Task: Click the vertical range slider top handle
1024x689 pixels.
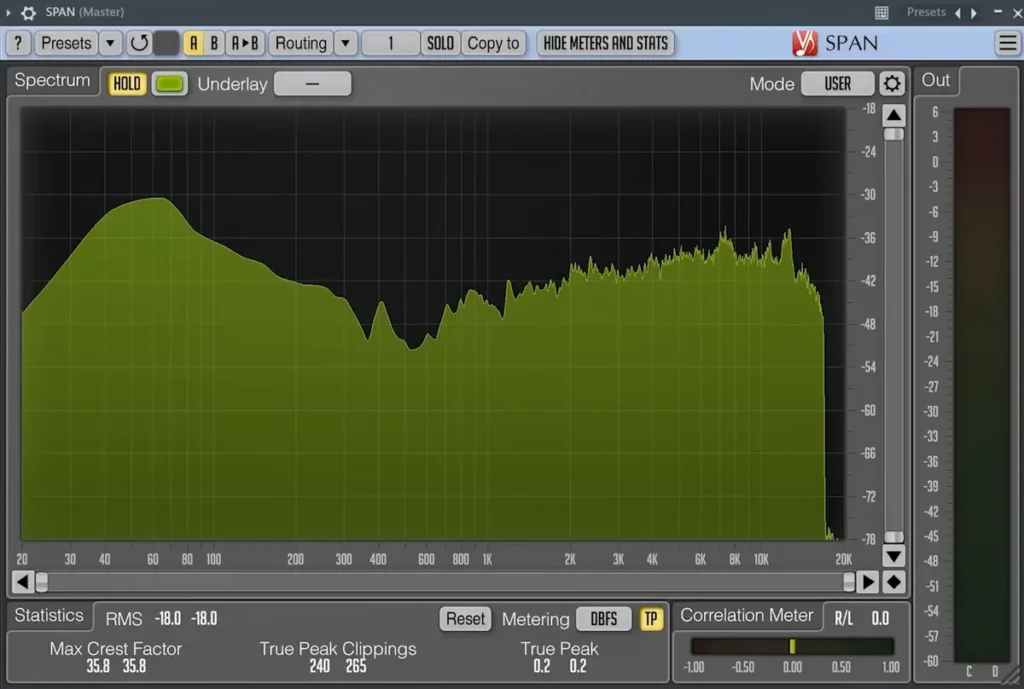Action: (x=894, y=135)
